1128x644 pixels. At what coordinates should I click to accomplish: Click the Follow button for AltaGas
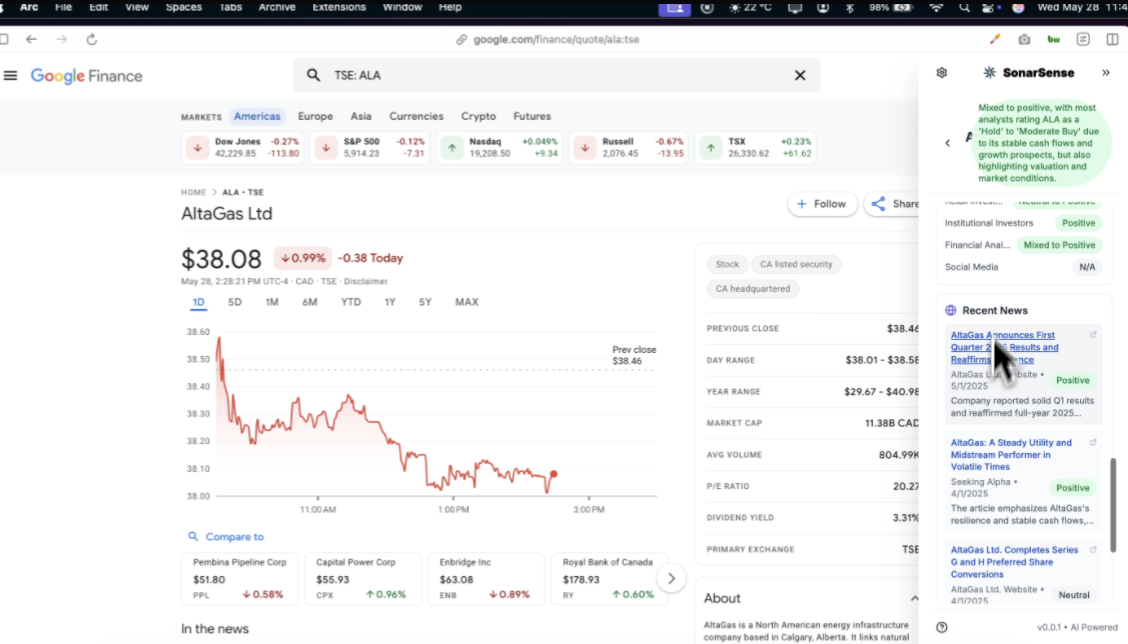pos(822,204)
